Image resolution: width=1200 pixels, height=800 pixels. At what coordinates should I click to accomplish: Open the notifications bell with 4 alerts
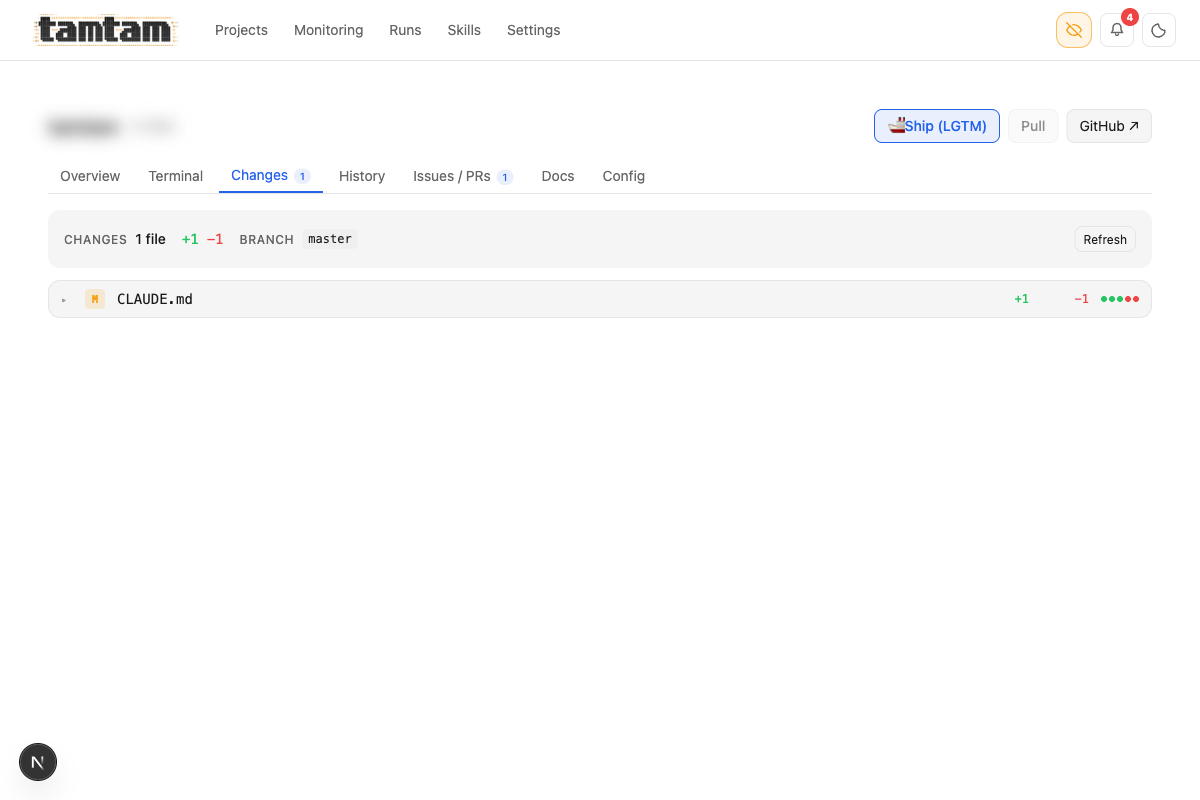(1116, 30)
